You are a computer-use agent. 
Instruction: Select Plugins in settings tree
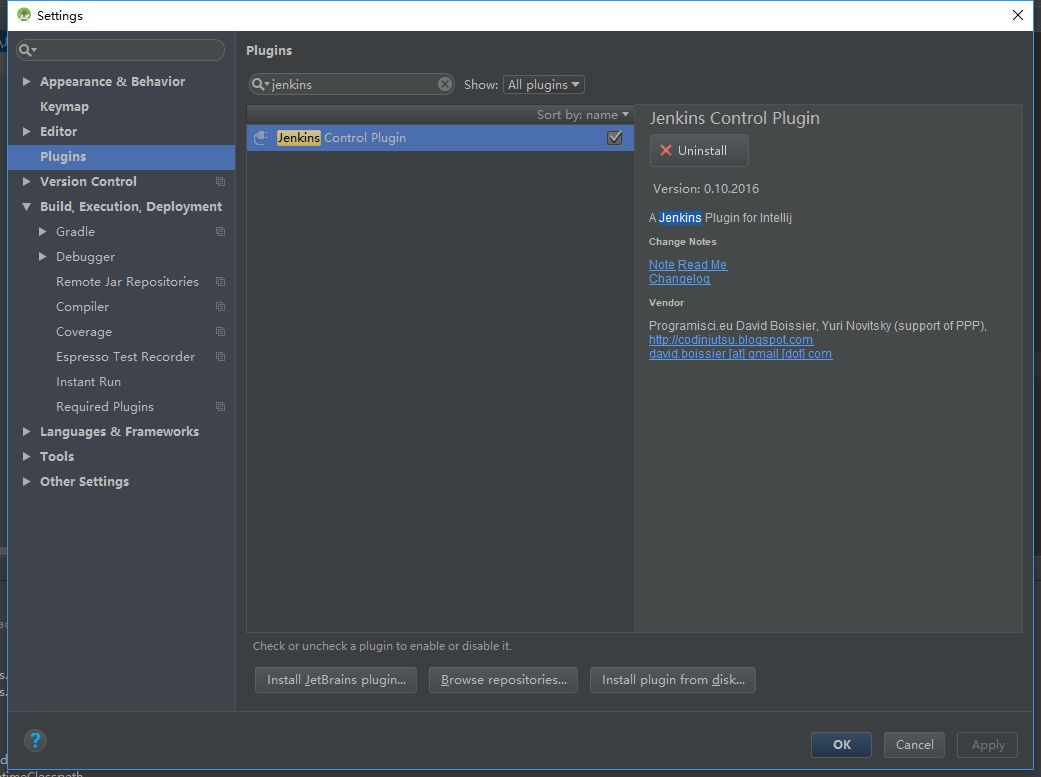[121, 157]
